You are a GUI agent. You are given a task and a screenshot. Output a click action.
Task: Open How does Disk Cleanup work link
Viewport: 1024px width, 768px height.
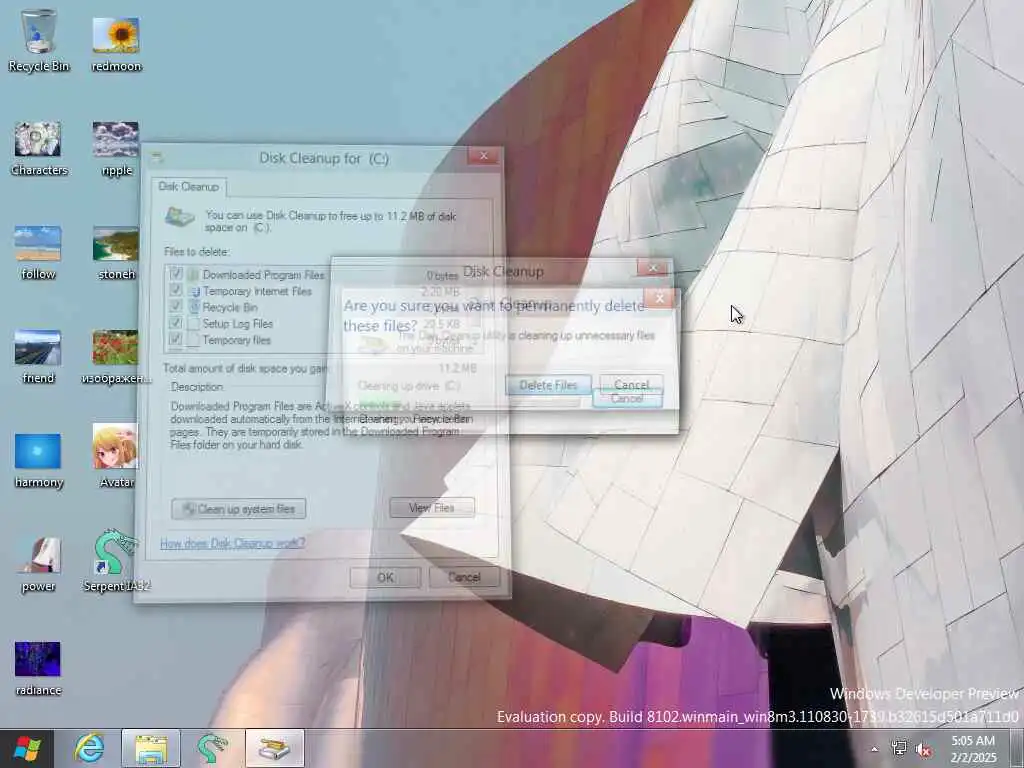pyautogui.click(x=232, y=543)
